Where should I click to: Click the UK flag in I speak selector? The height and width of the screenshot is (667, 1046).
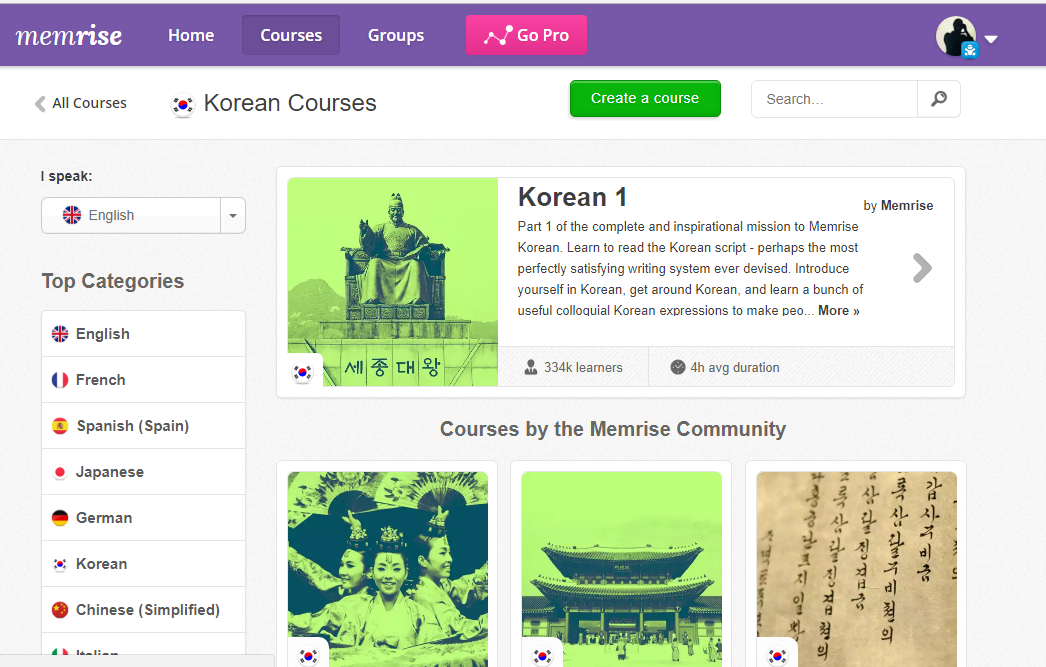[x=72, y=215]
